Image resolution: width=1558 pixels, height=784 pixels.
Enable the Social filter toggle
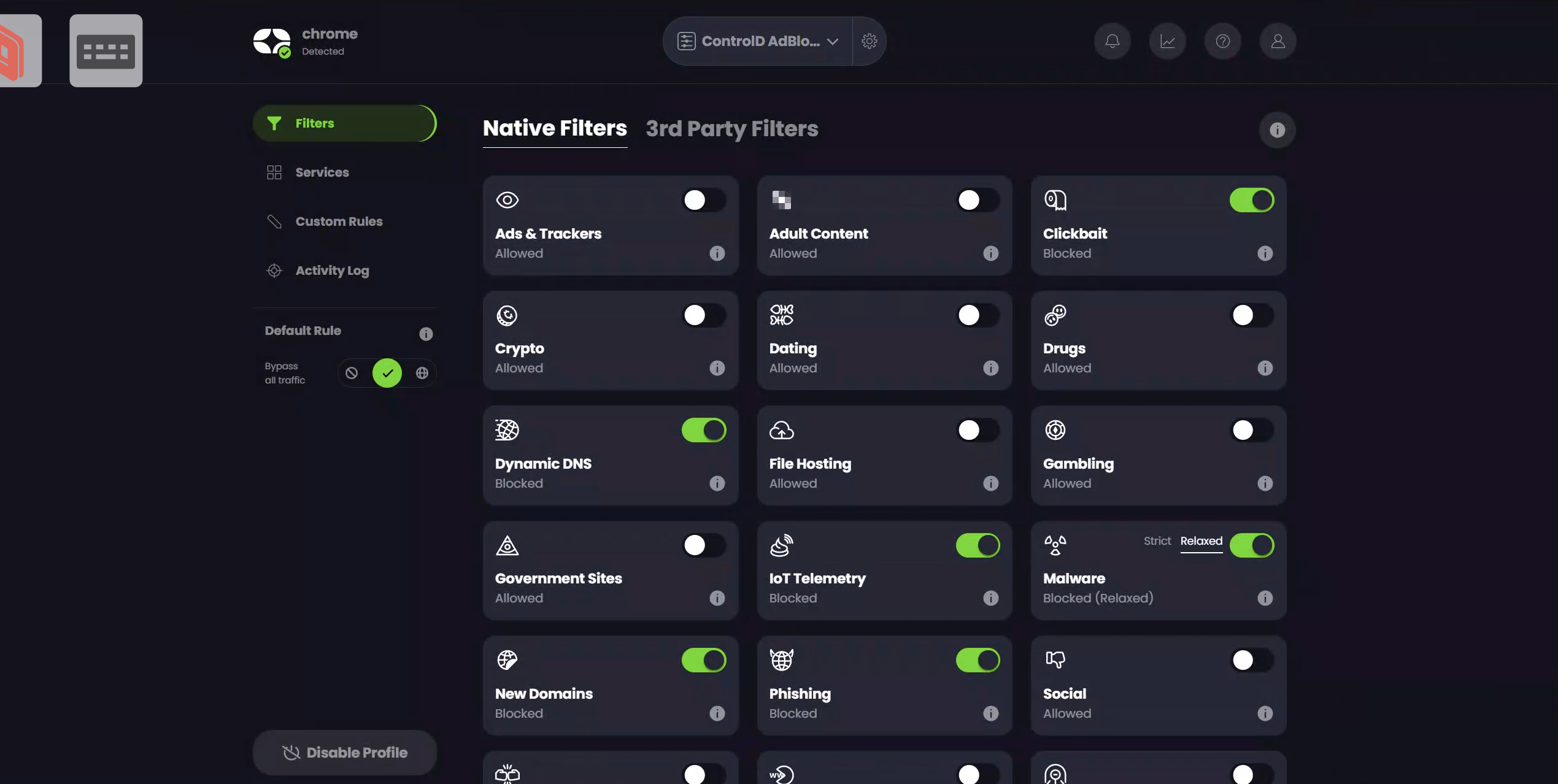point(1252,660)
